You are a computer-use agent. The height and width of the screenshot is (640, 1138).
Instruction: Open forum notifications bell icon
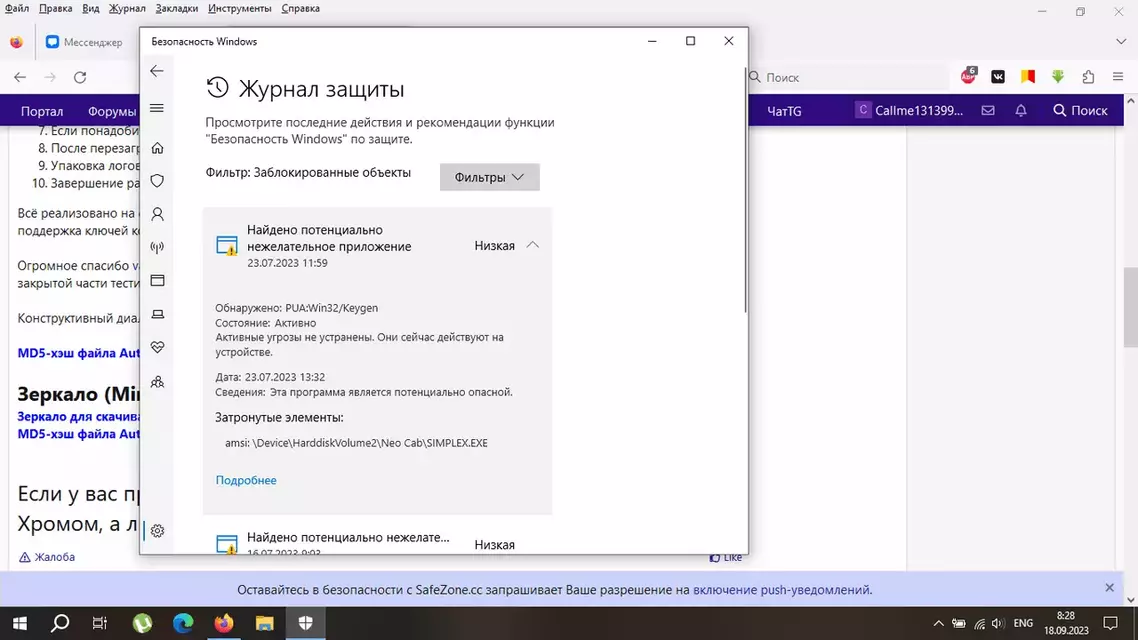[1020, 110]
